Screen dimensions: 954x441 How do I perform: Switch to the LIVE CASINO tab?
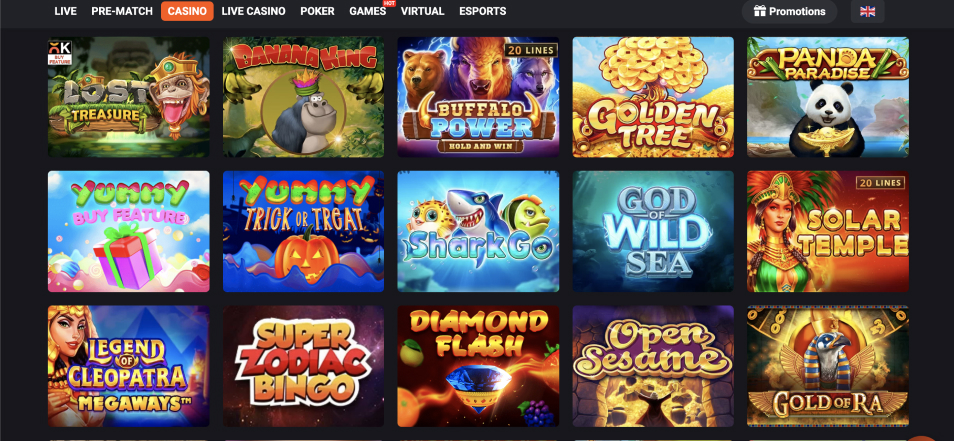(x=253, y=11)
